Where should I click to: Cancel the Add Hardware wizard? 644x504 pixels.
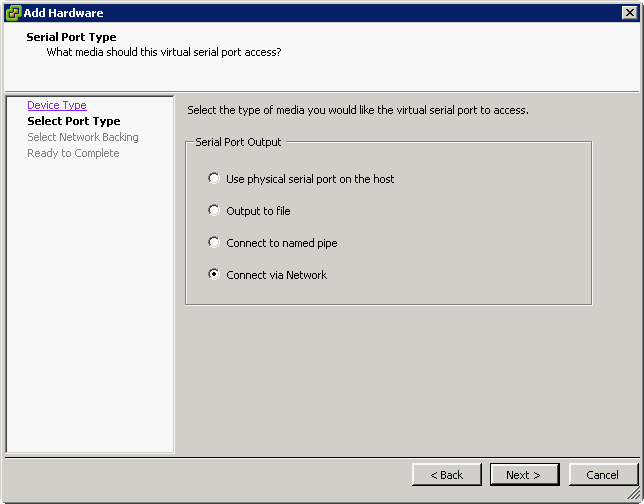tap(603, 475)
